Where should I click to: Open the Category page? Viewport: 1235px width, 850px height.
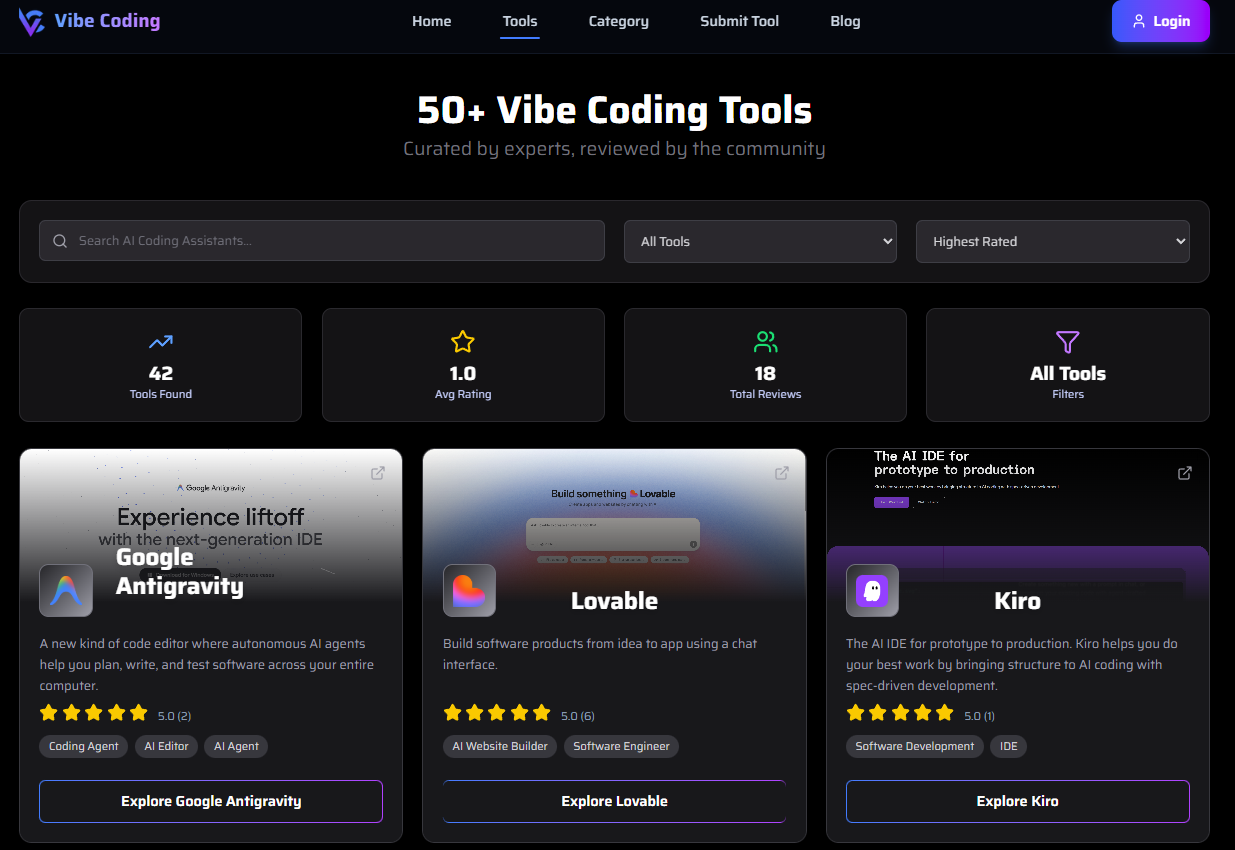[618, 21]
